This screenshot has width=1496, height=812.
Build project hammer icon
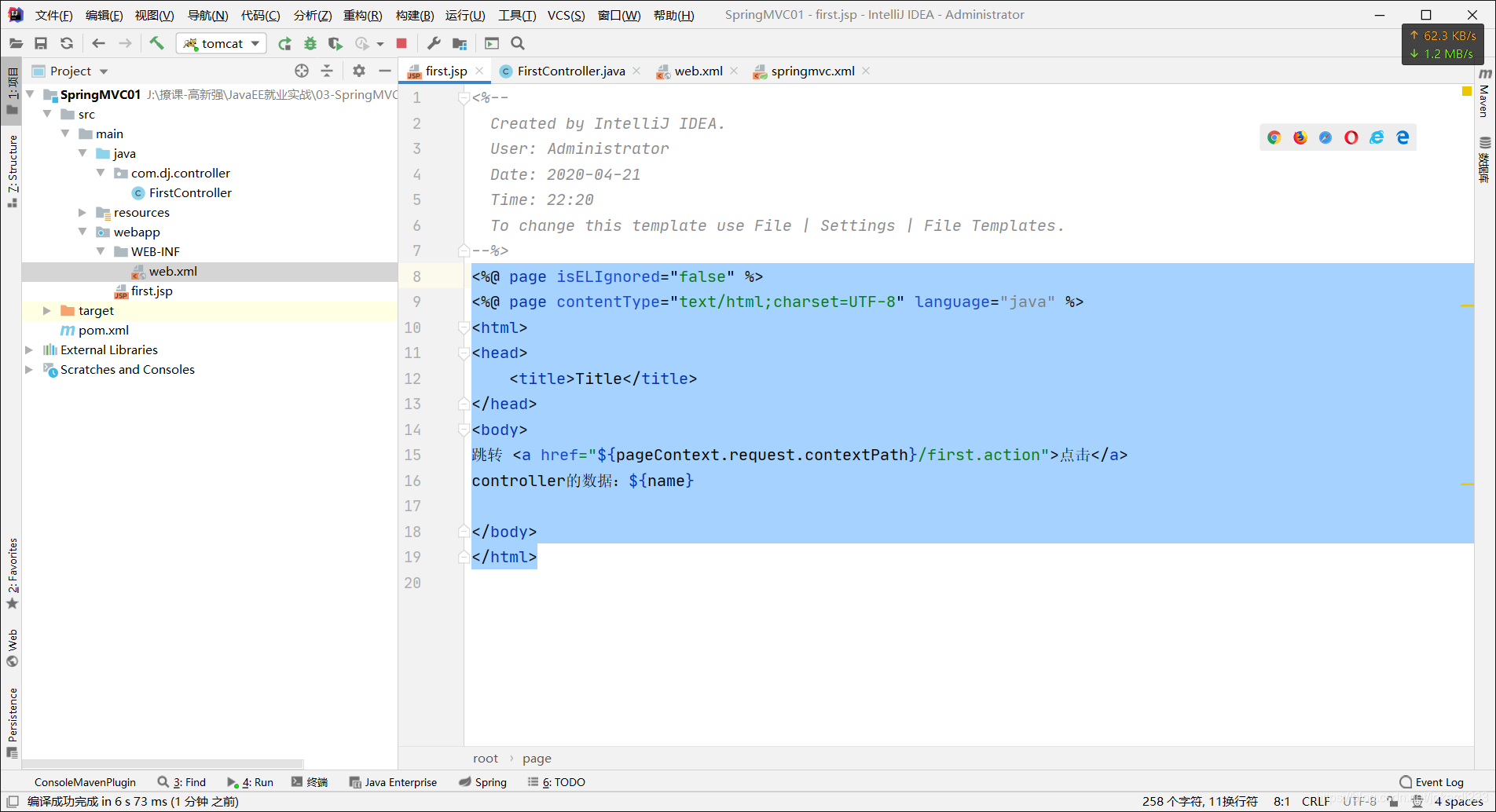coord(156,43)
